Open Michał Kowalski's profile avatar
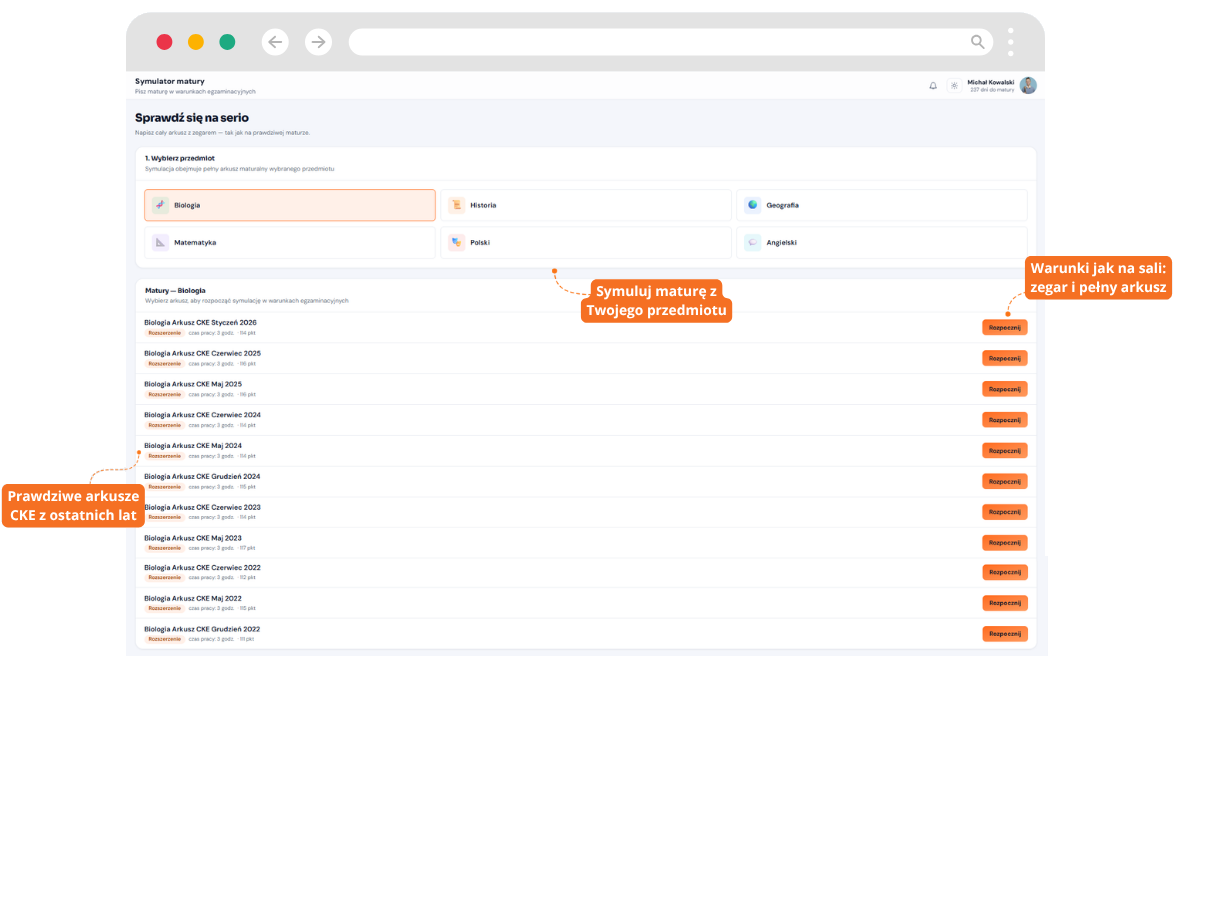1226x900 pixels. click(1028, 86)
